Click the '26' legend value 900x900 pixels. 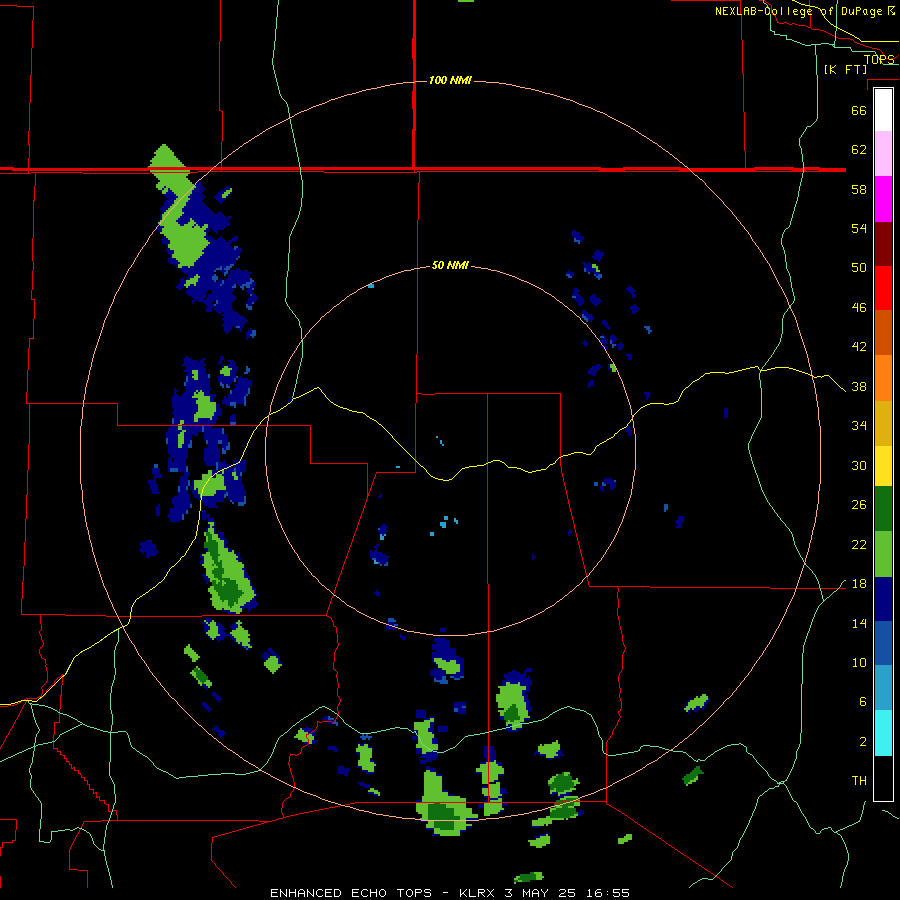(859, 505)
